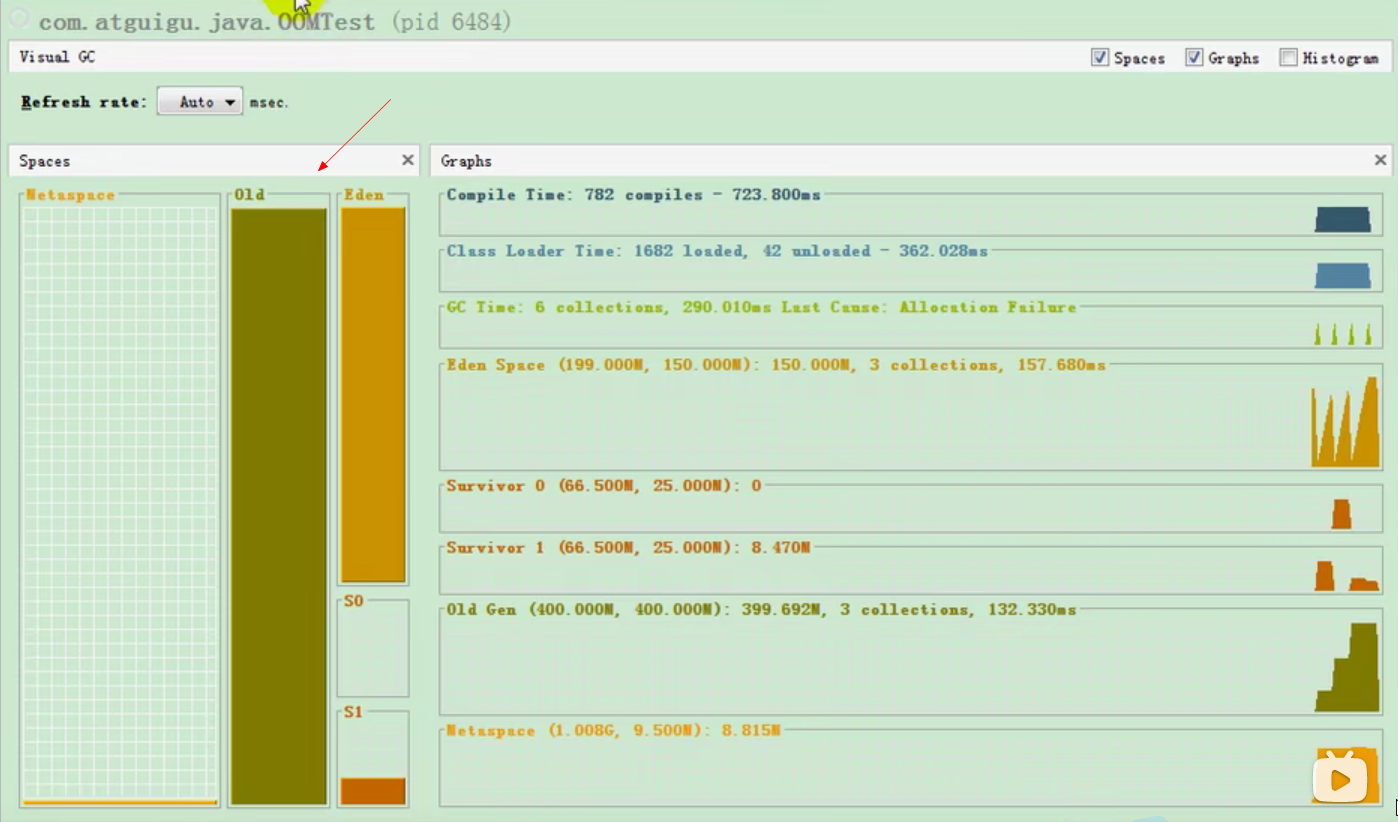Click the Eden Space graph title
1398x822 pixels.
click(x=776, y=365)
